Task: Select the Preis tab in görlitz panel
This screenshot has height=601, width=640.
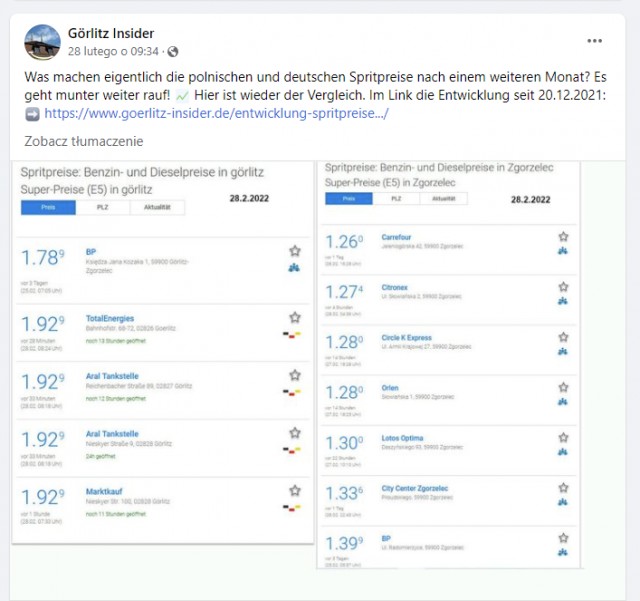Action: [48, 207]
